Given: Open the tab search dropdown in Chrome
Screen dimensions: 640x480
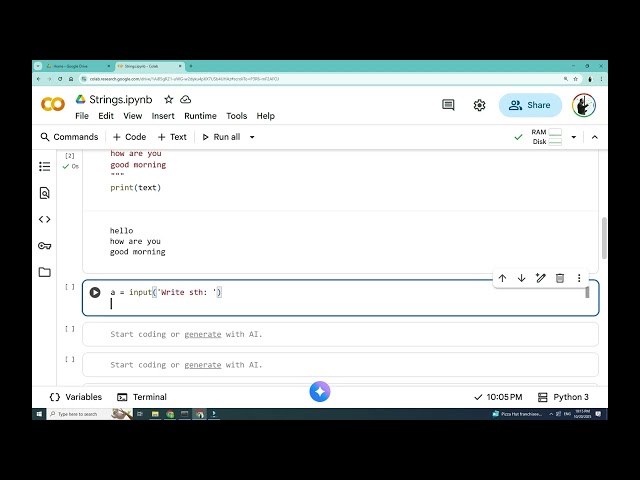Looking at the screenshot, I should pos(38,66).
